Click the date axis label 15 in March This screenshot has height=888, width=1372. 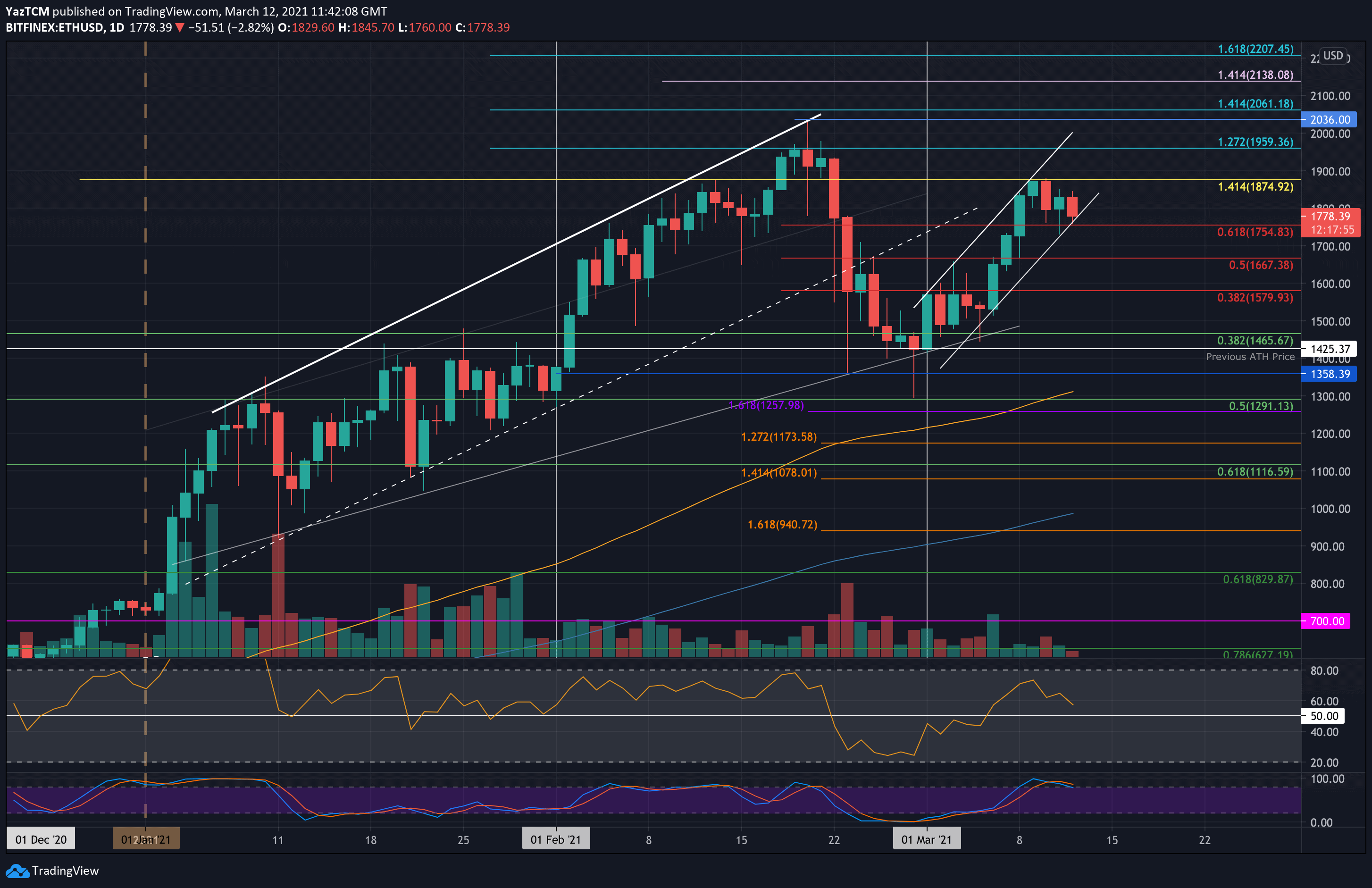[x=1112, y=840]
